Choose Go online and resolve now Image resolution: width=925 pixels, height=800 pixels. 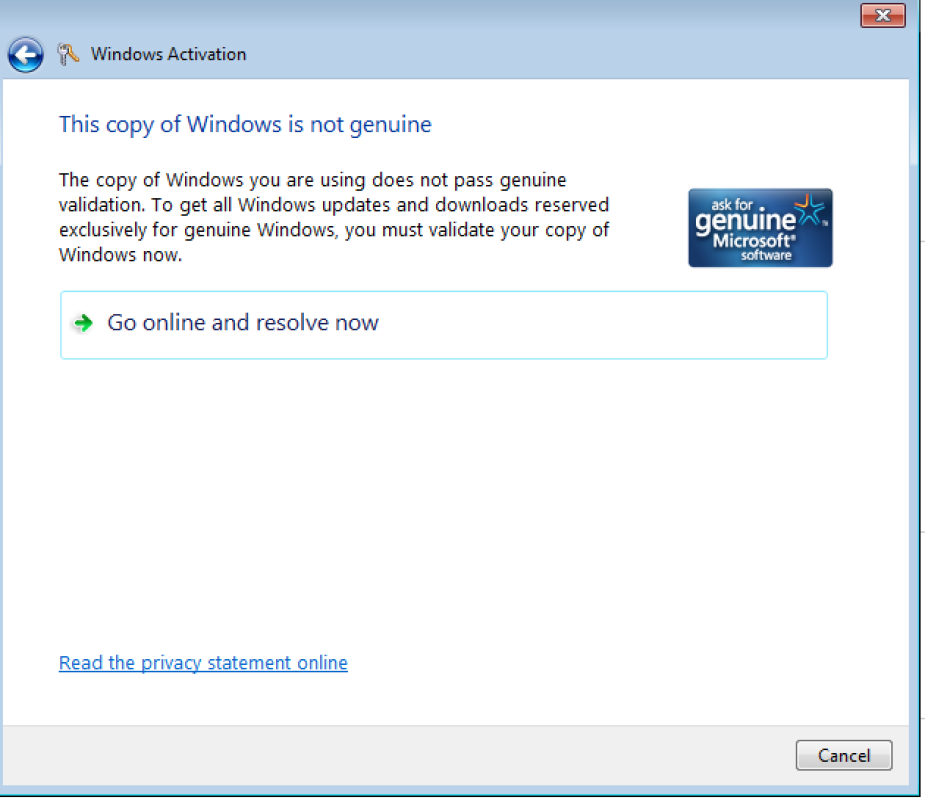click(444, 324)
